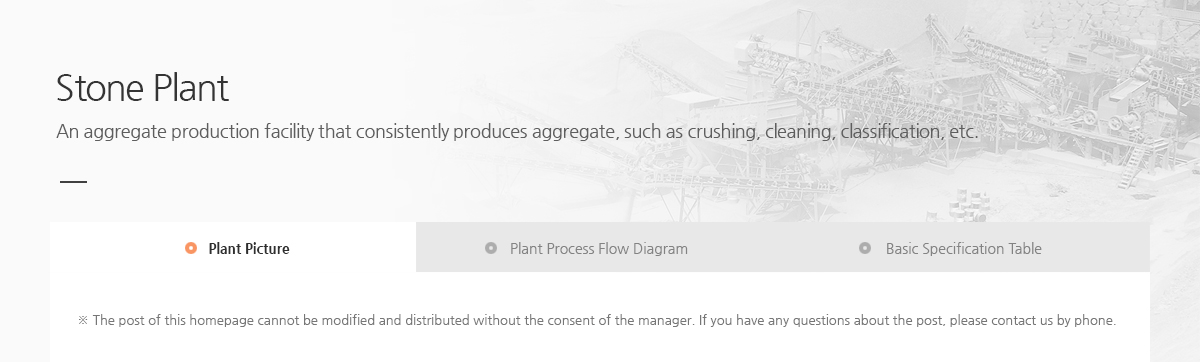Click the short dash divider under description

click(73, 182)
